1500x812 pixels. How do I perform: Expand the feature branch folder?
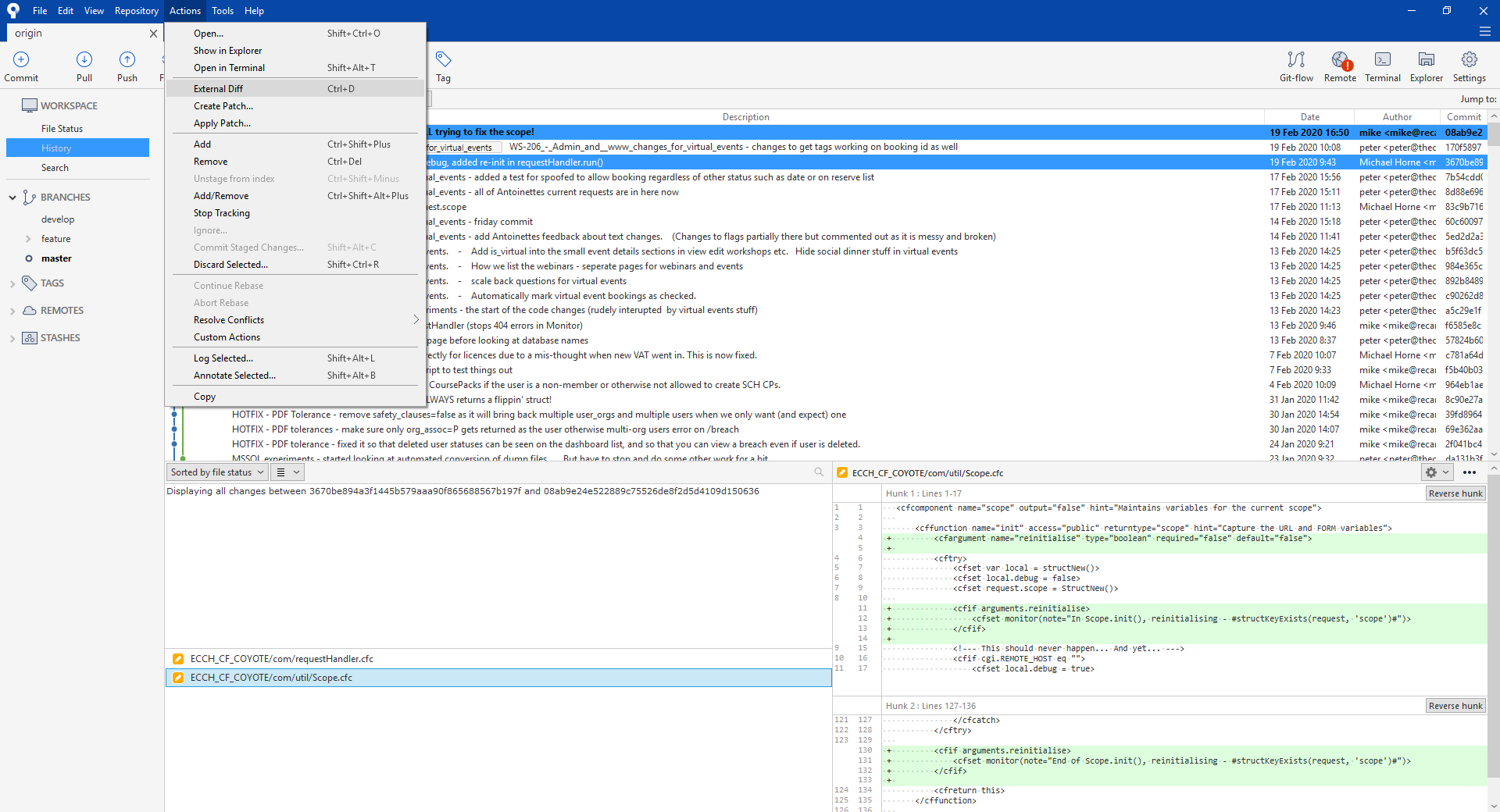point(29,239)
